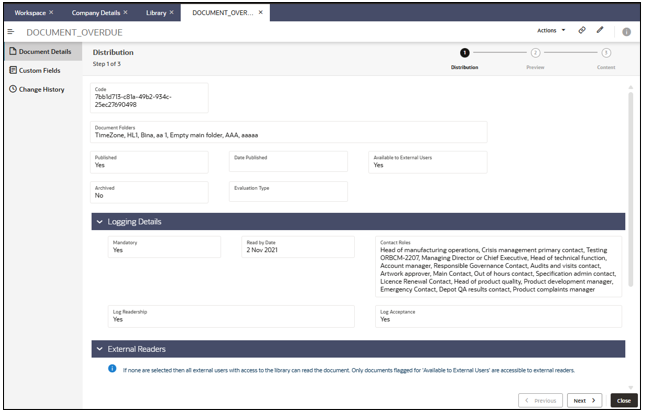
Task: Click the info icon at top right
Action: pos(626,32)
